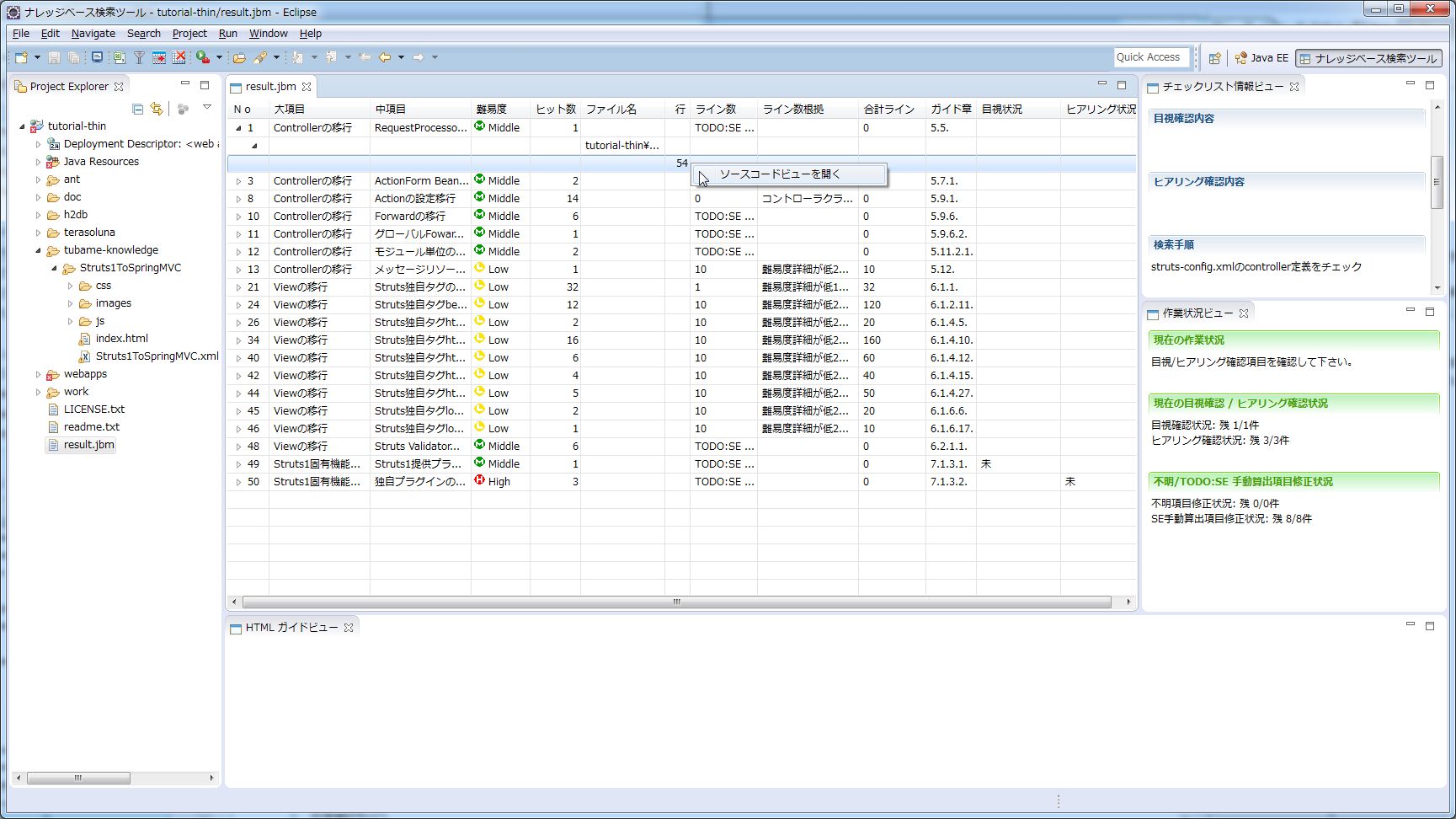Click the Open Perspective icon
This screenshot has width=1456, height=819.
[1214, 58]
